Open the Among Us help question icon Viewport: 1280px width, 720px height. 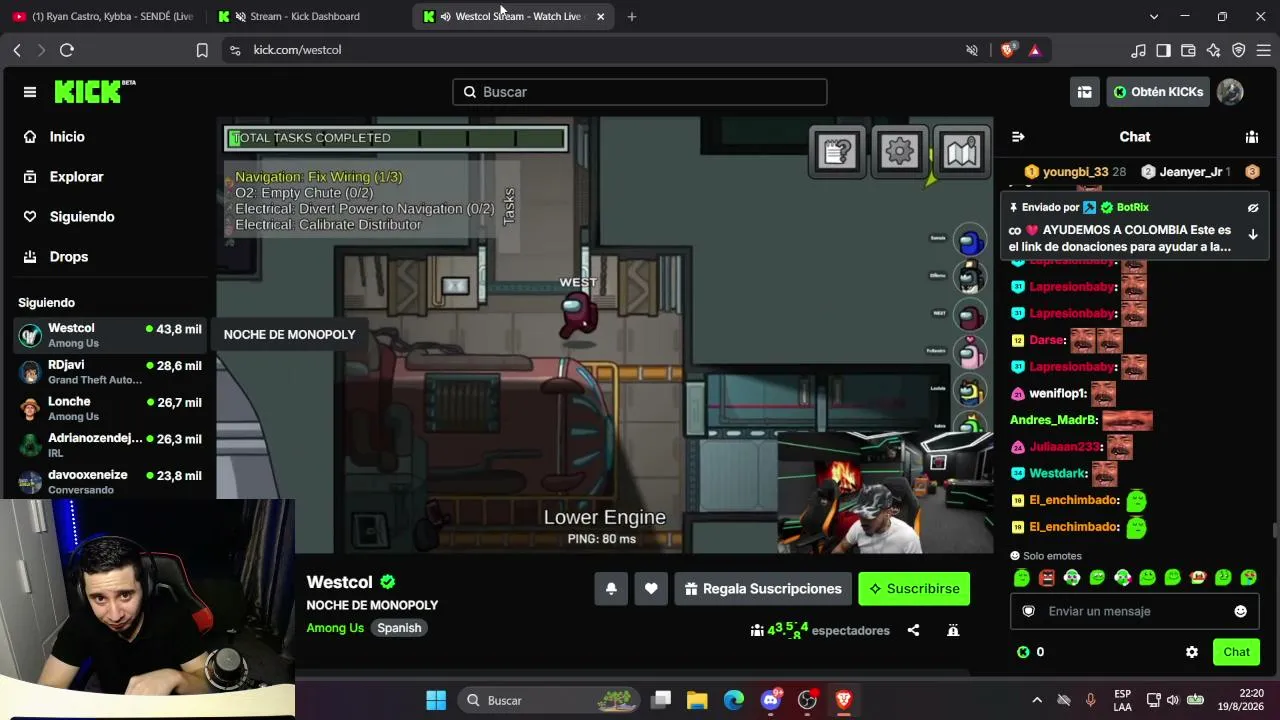coord(837,152)
